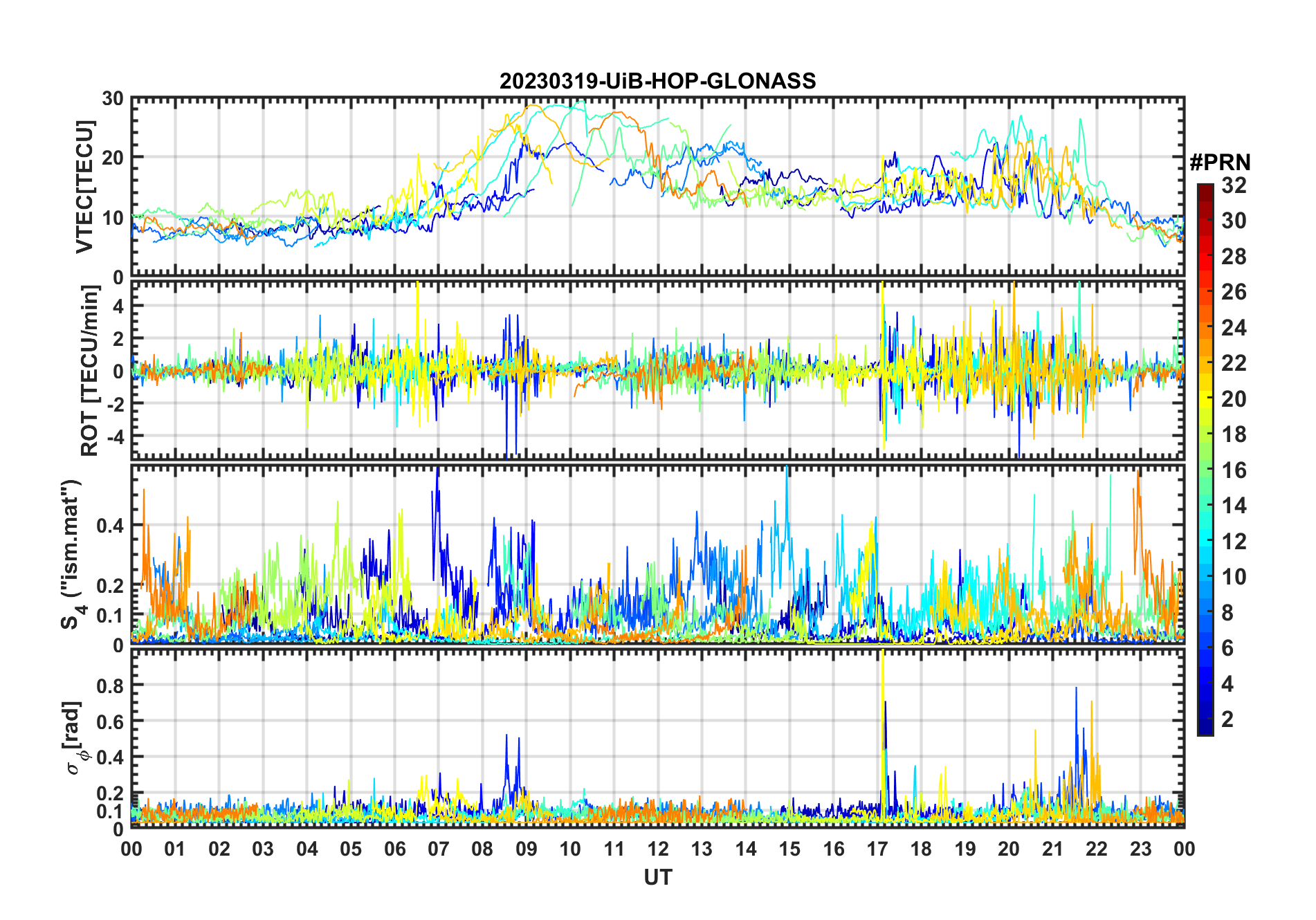Click ROT axis tick label -4
1316x920 pixels.
point(115,437)
